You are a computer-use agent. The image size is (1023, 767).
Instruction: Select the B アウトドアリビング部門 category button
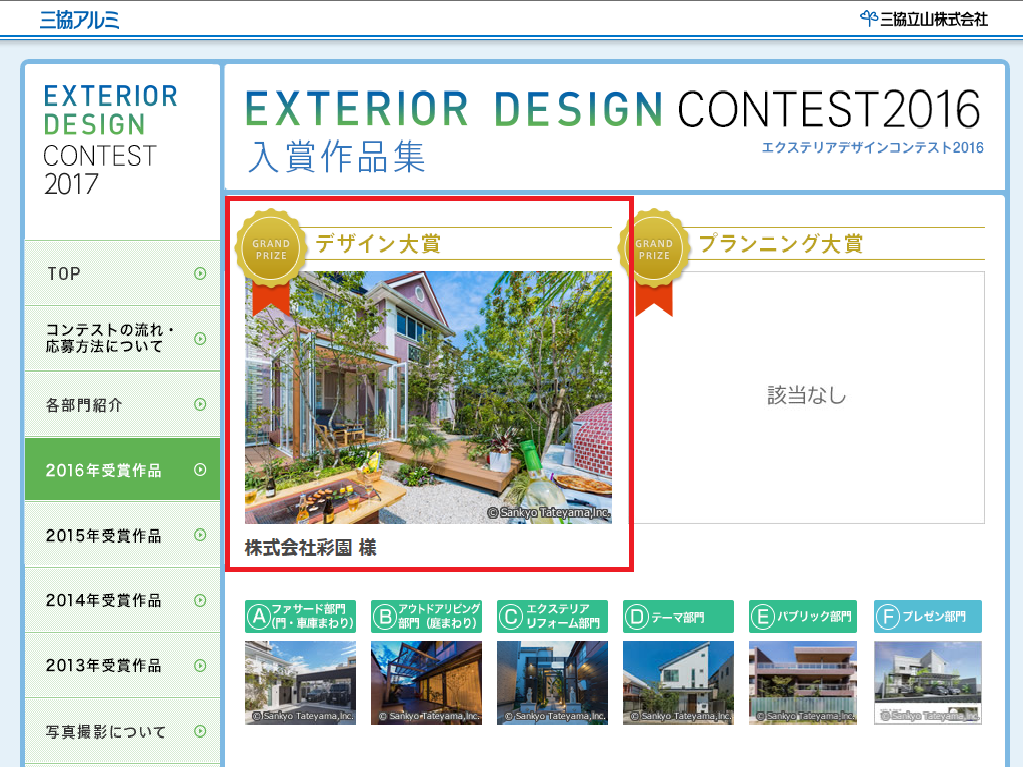pos(426,617)
